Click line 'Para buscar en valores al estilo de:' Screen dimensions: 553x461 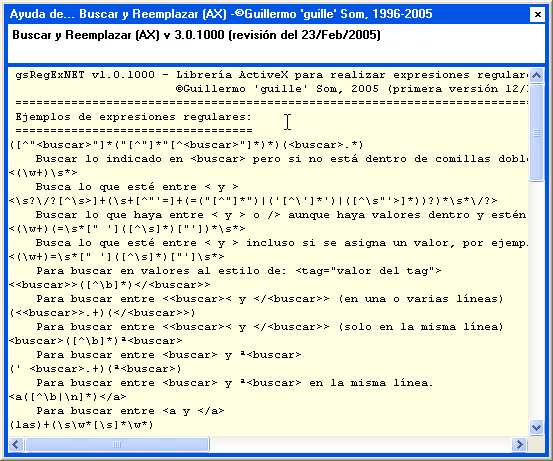239,271
